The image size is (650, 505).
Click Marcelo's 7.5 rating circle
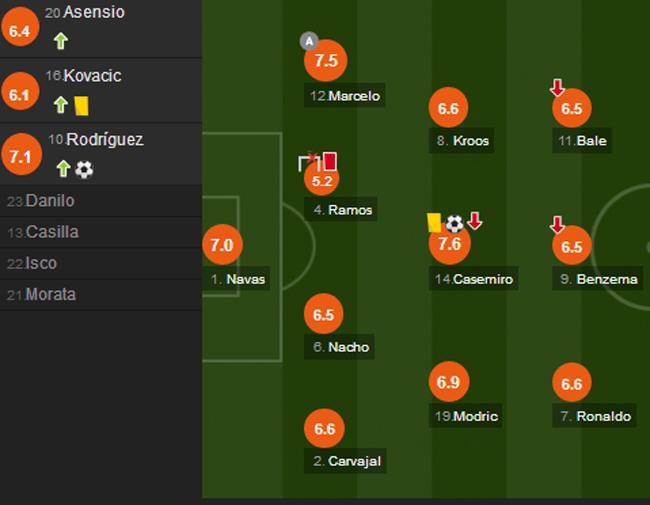tap(325, 61)
